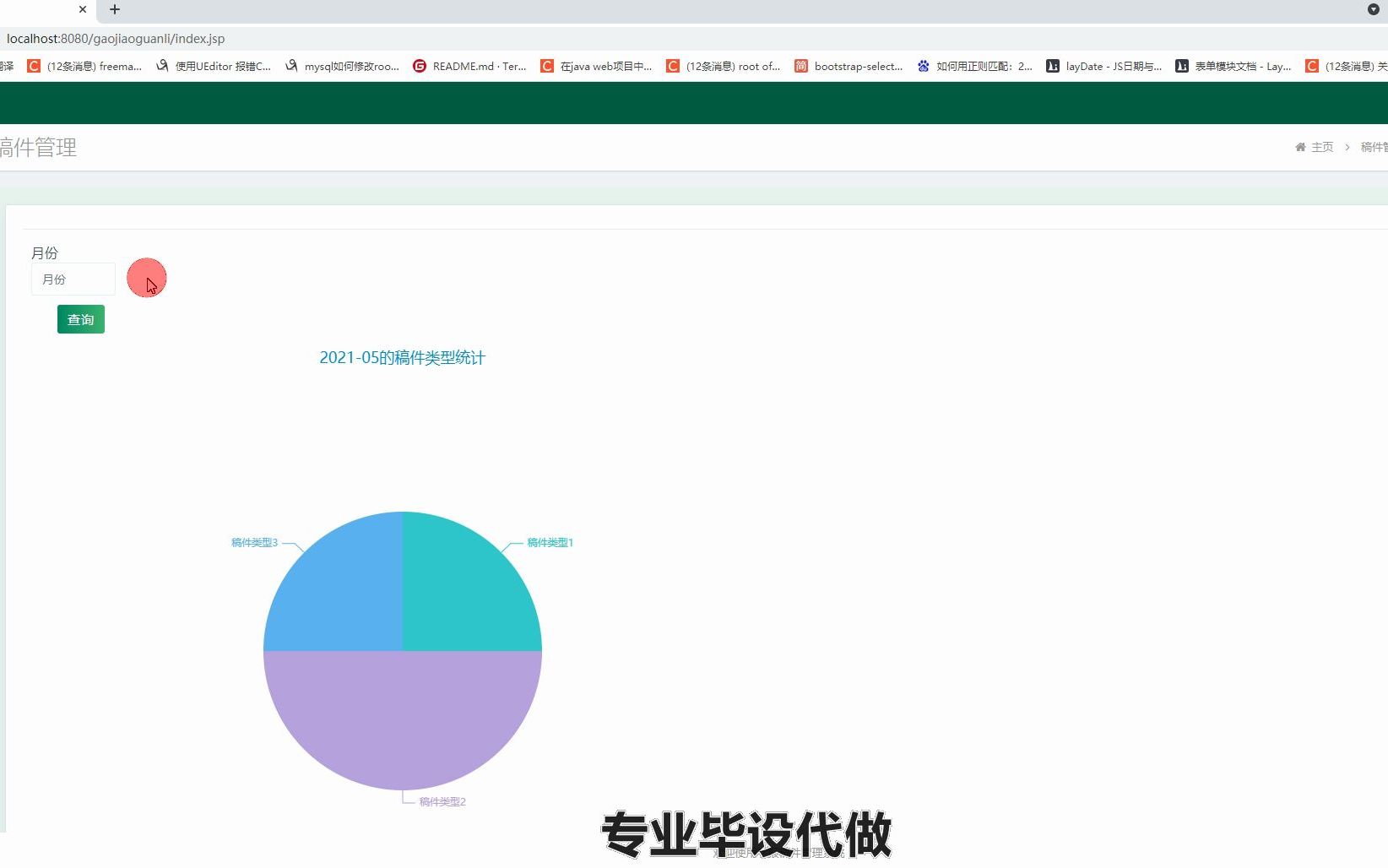The image size is (1388, 868).
Task: Click the 月份 field label
Action: [x=45, y=253]
